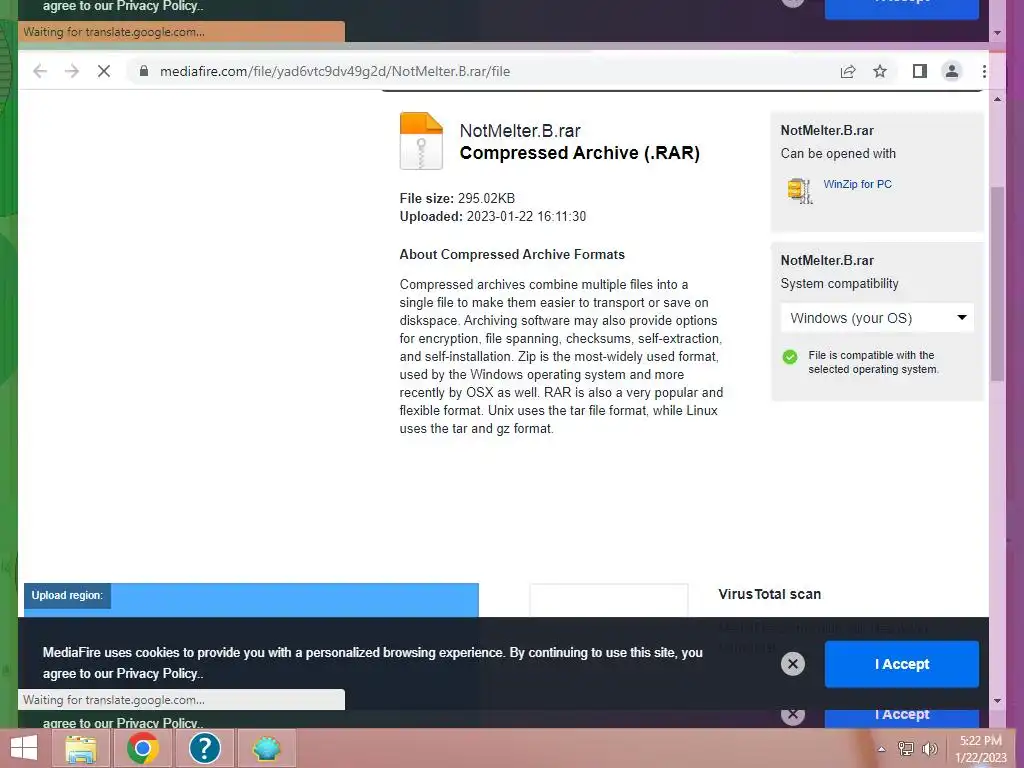Screen dimensions: 1024x768
Task: Click the scrollbar down arrow
Action: 997,701
